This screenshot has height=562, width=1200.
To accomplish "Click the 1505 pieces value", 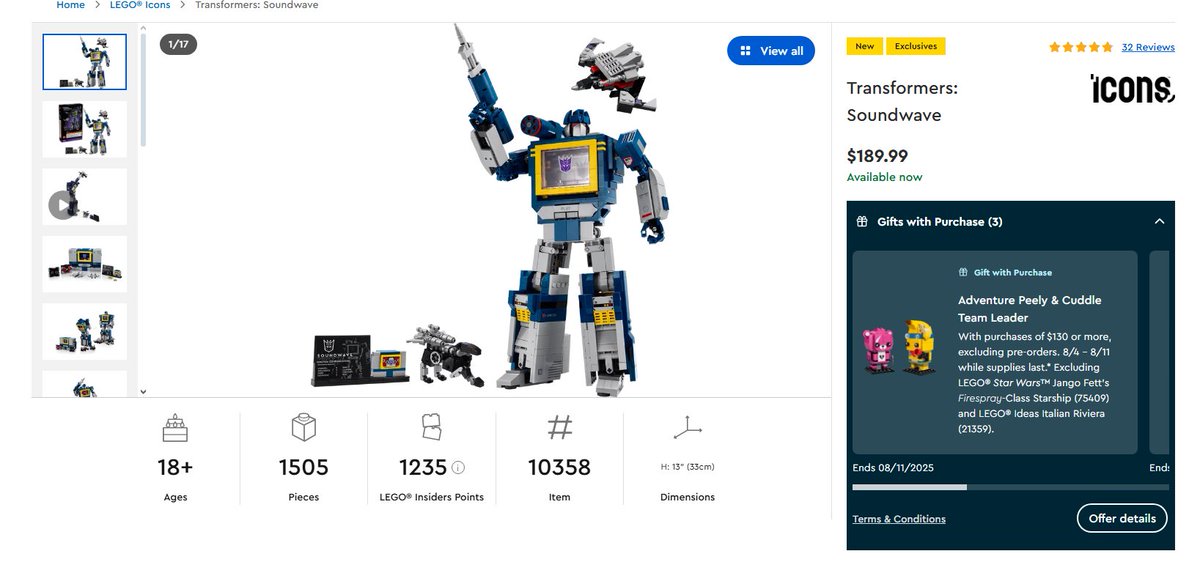I will click(x=304, y=467).
